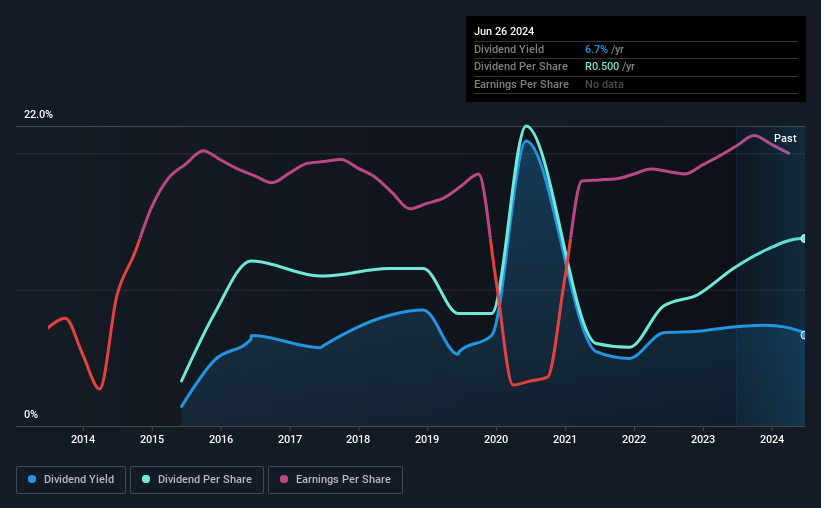Select the 2014 x-axis label
Image resolution: width=821 pixels, height=508 pixels.
(83, 439)
